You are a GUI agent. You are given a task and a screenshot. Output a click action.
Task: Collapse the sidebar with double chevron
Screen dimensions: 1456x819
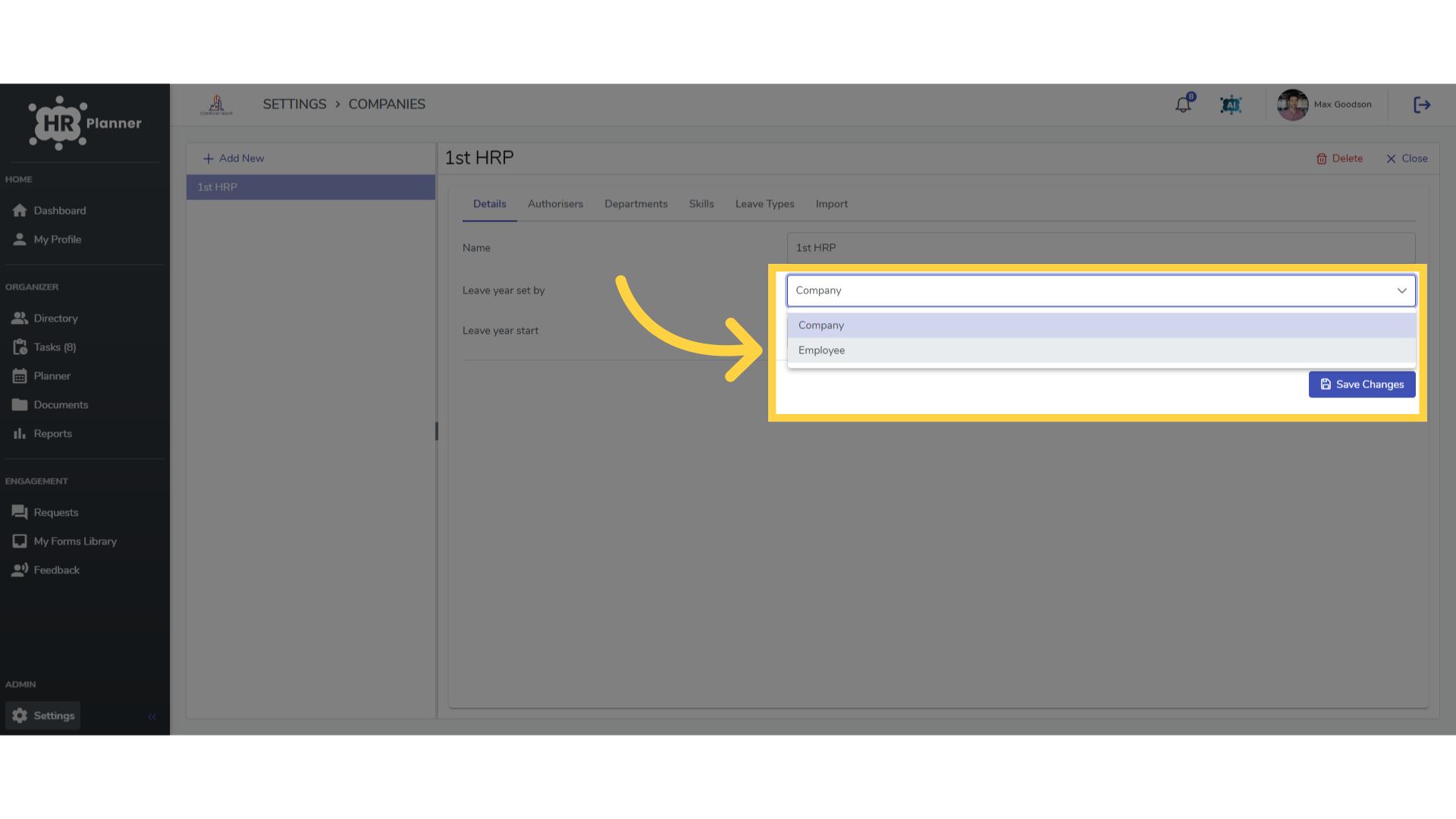152,717
